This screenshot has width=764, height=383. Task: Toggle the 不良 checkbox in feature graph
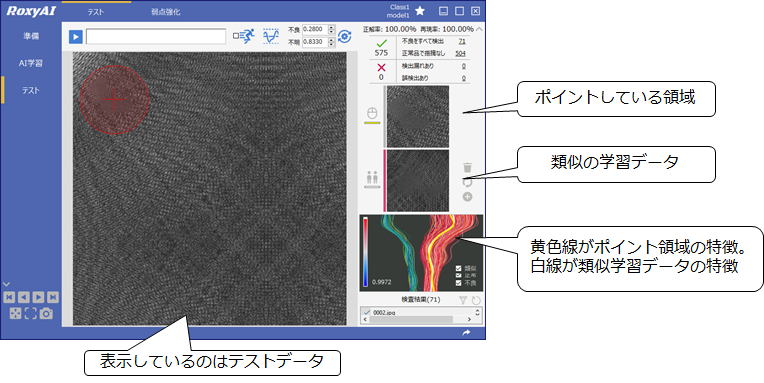pos(458,283)
